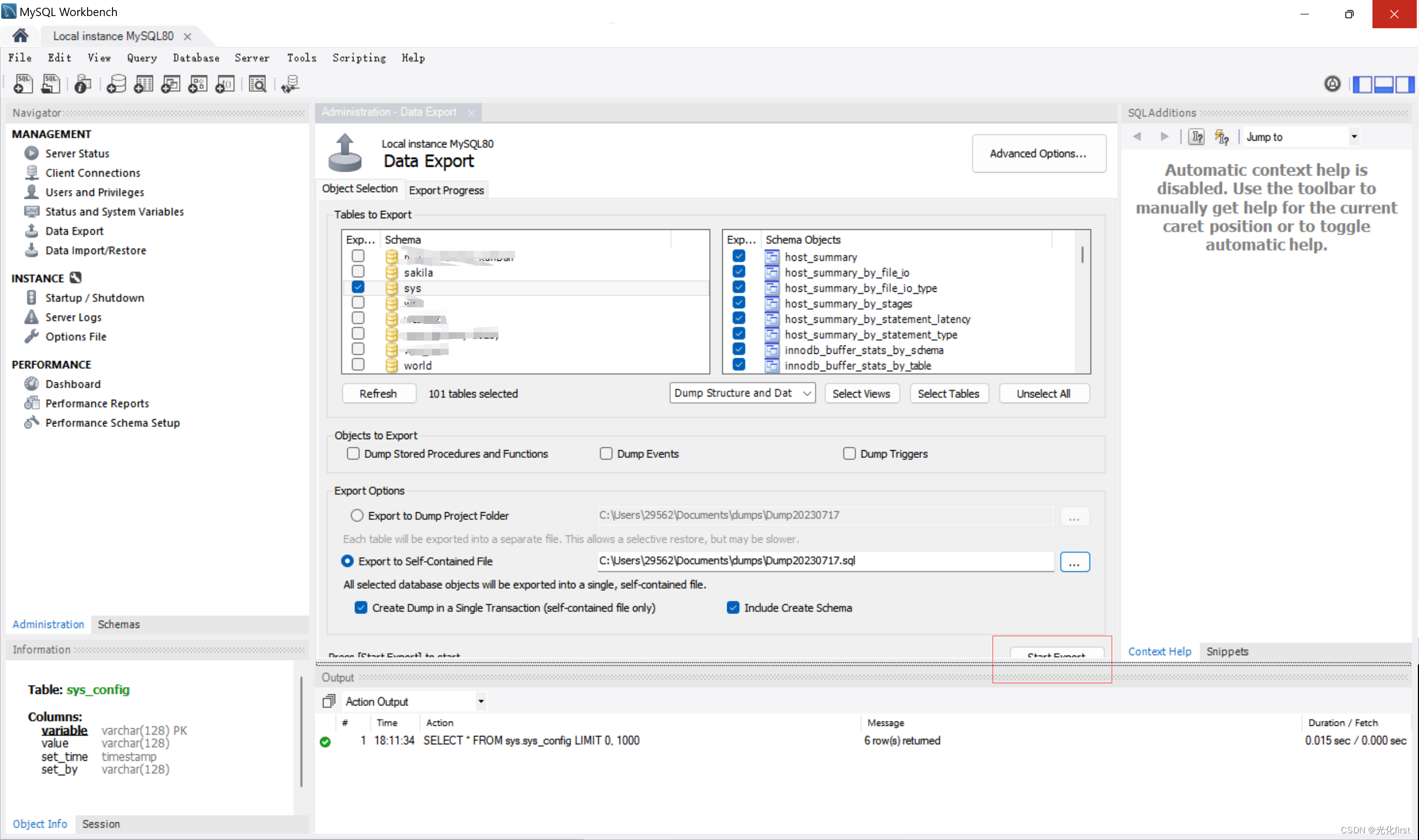Go forward in SQL Additions help
The width and height of the screenshot is (1419, 840).
click(1164, 136)
